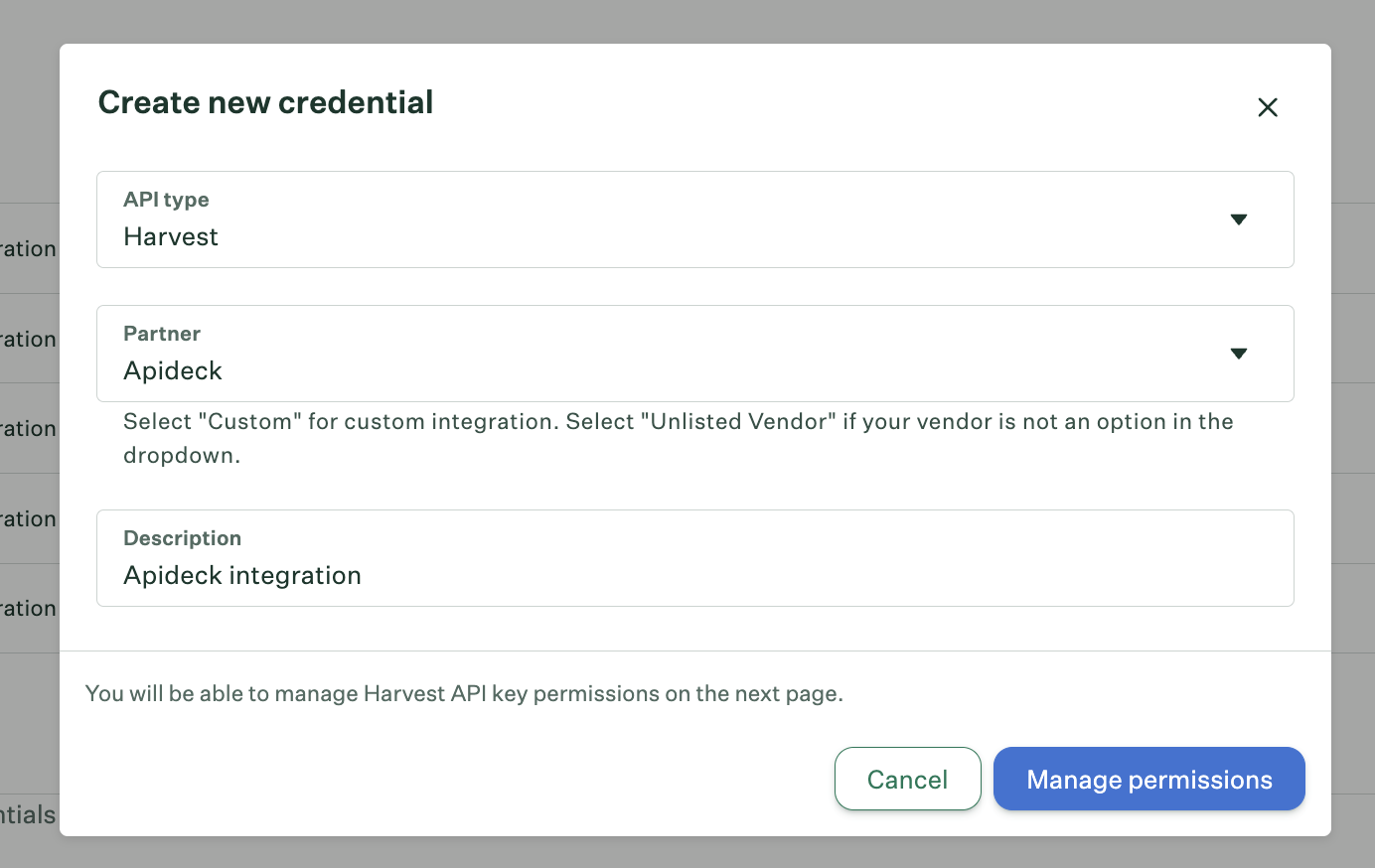The image size is (1375, 868).
Task: Click the "API type" field label
Action: tap(166, 200)
